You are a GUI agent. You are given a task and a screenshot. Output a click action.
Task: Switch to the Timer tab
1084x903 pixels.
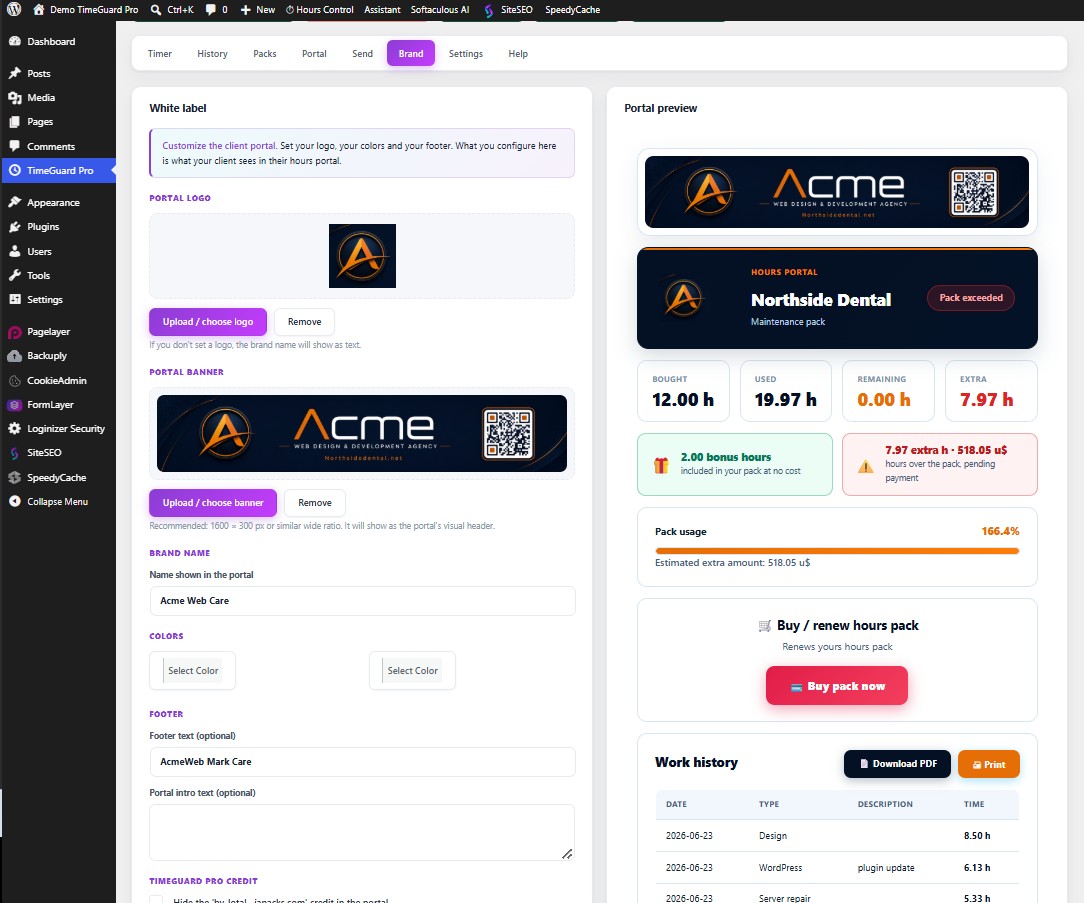point(160,53)
